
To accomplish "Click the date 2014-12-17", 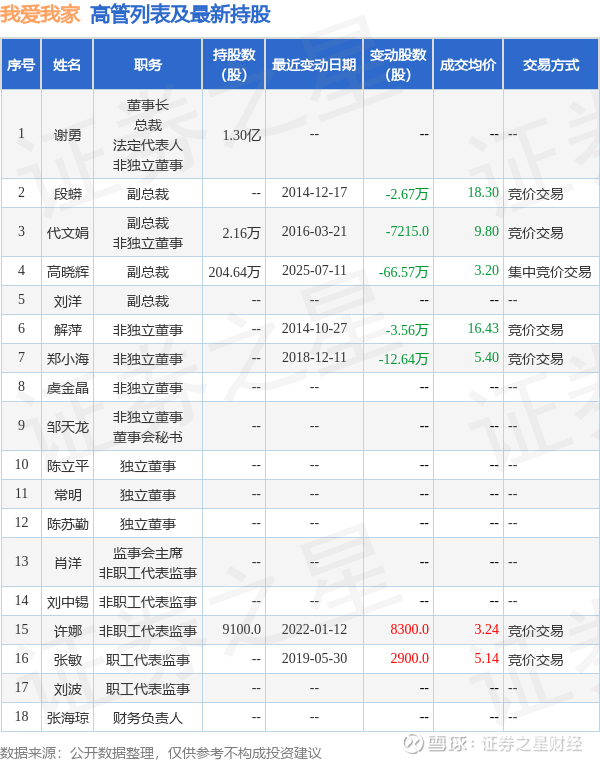I will (314, 192).
